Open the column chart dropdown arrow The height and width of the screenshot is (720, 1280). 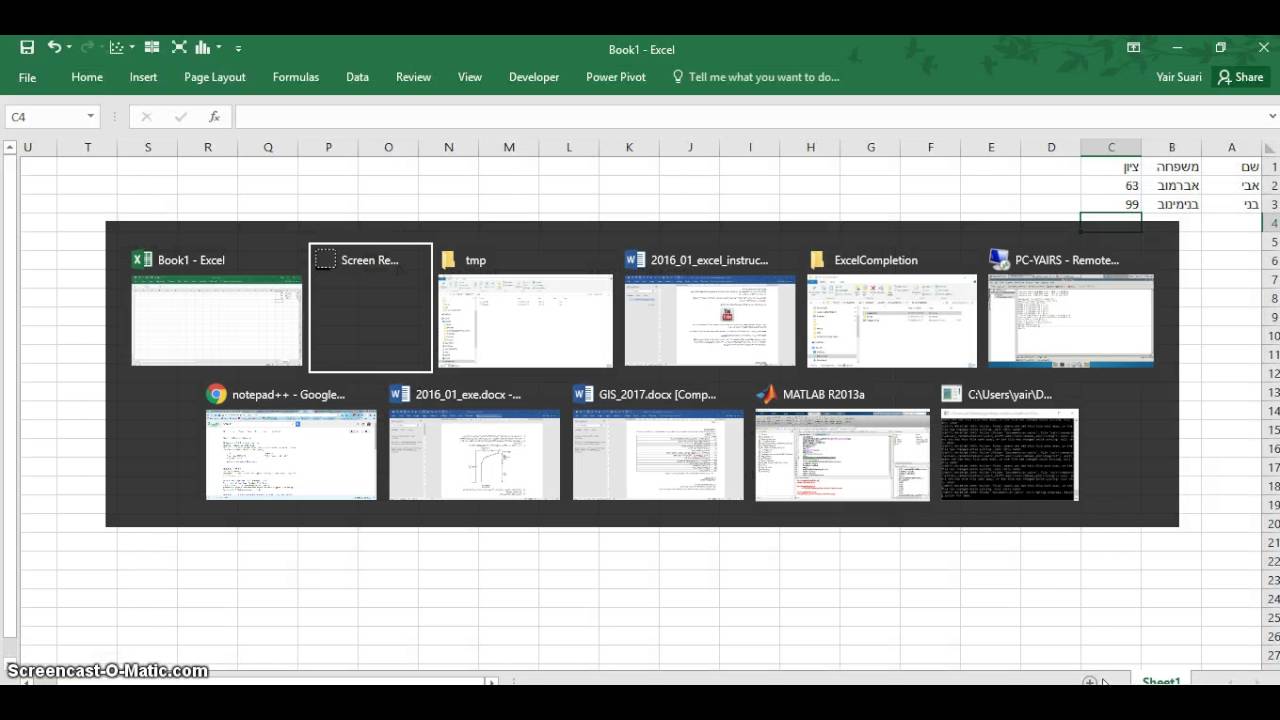(218, 48)
